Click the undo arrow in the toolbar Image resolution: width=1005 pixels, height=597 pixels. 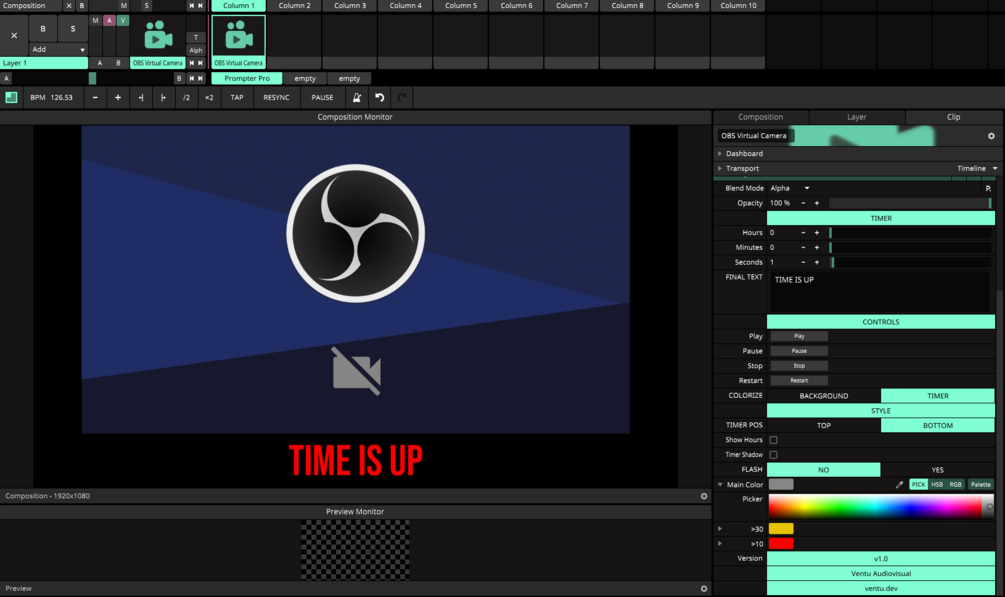[379, 97]
